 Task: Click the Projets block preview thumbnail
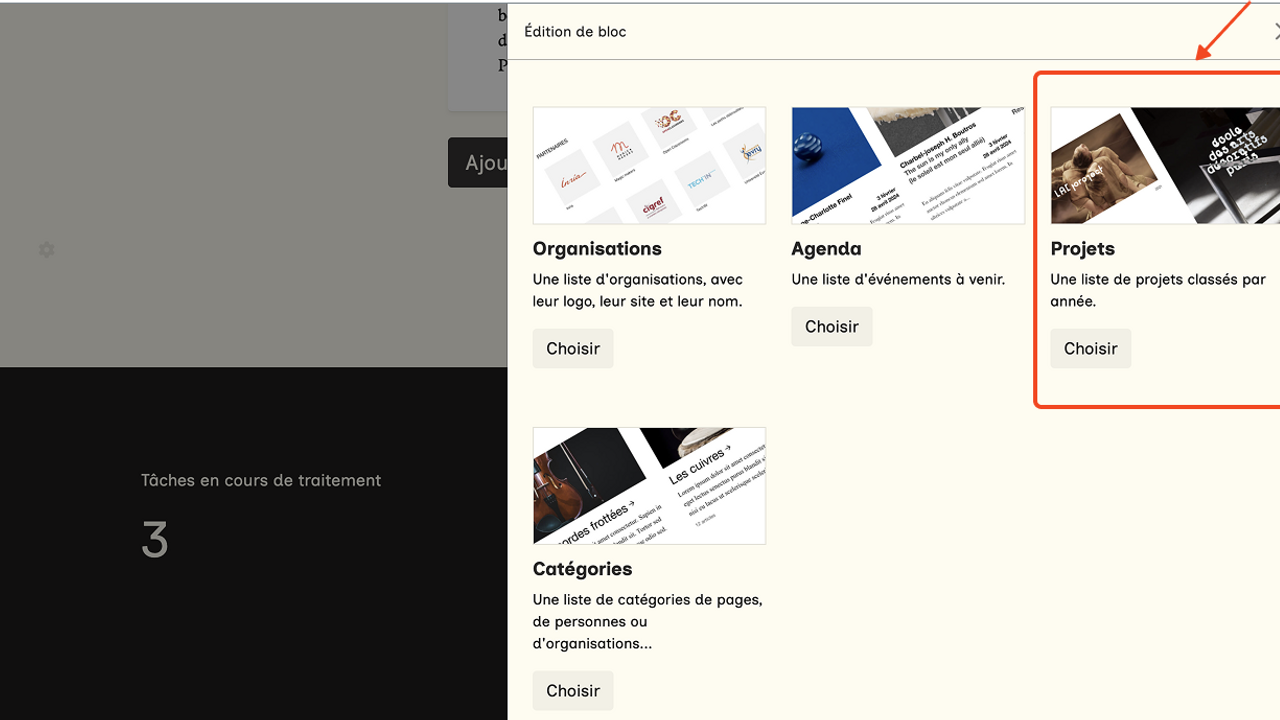click(x=1165, y=165)
